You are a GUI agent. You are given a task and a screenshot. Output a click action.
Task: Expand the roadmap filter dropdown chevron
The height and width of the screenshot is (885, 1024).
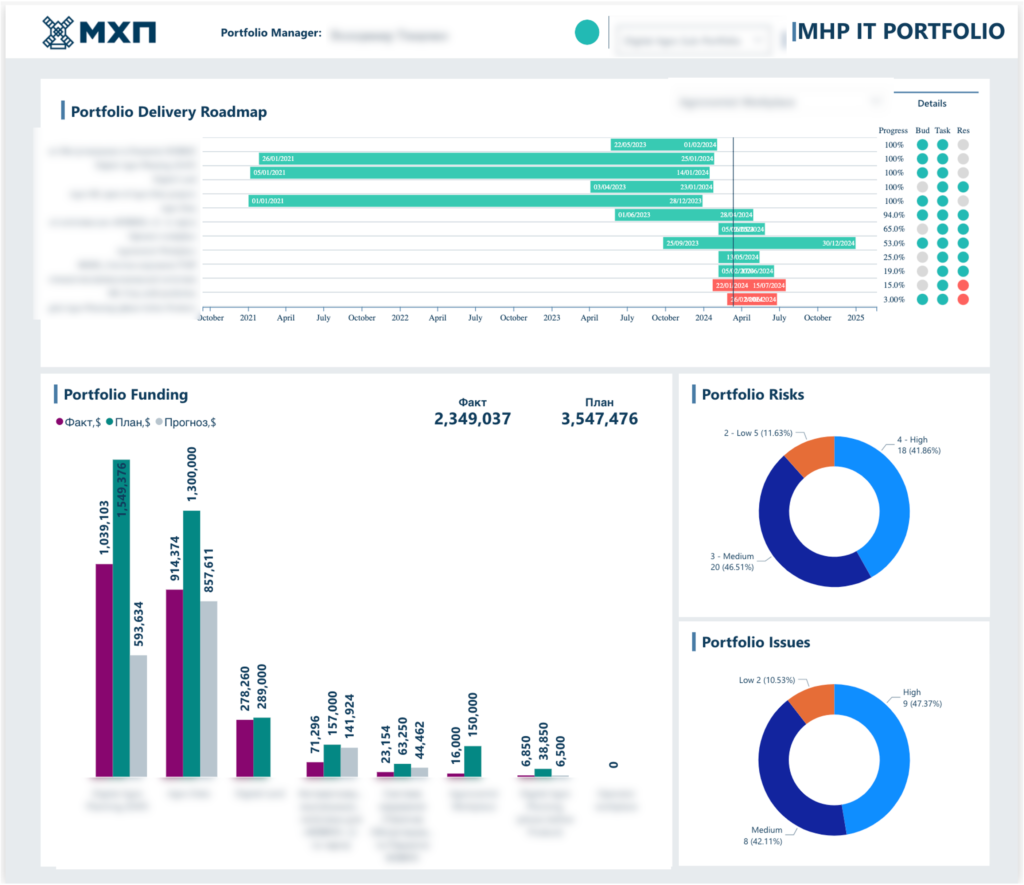[x=875, y=102]
